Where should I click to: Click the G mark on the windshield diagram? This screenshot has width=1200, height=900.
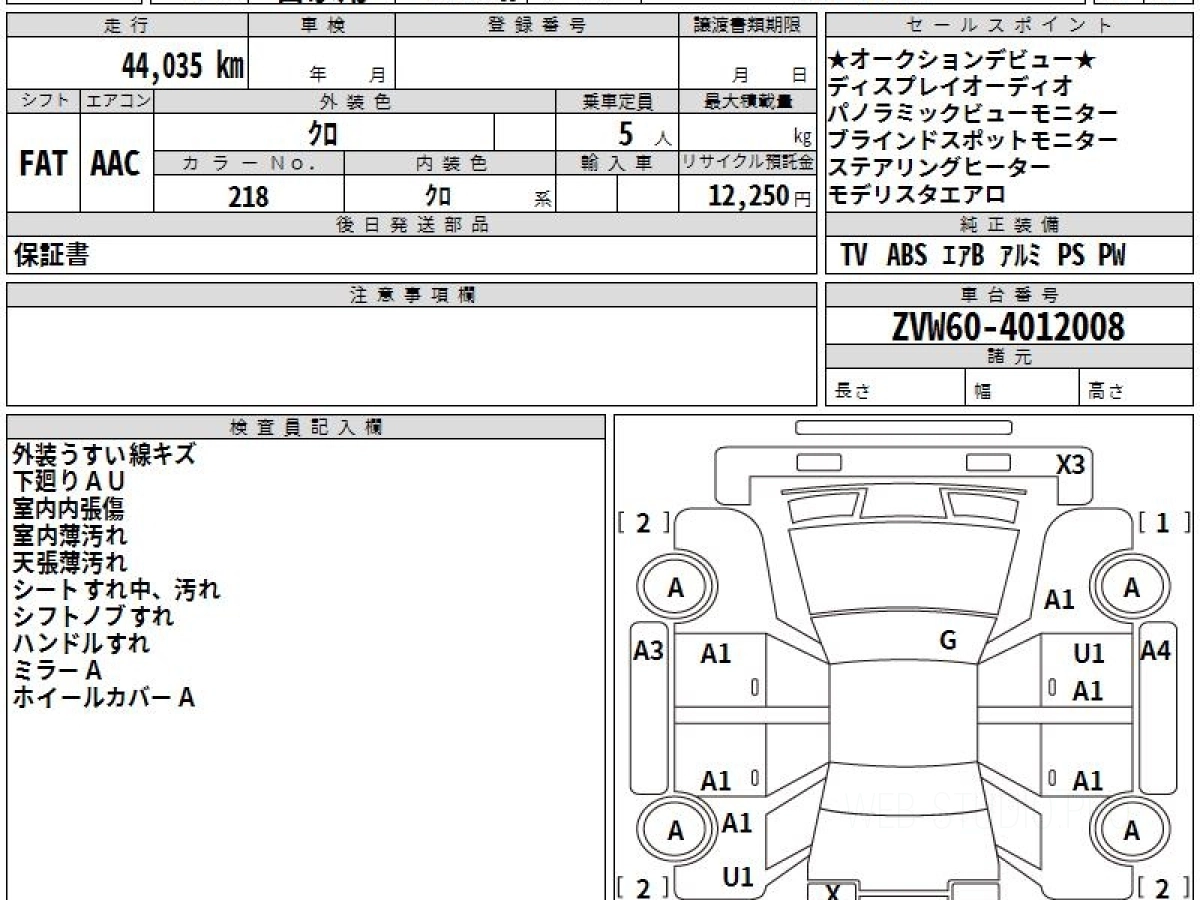coord(948,641)
